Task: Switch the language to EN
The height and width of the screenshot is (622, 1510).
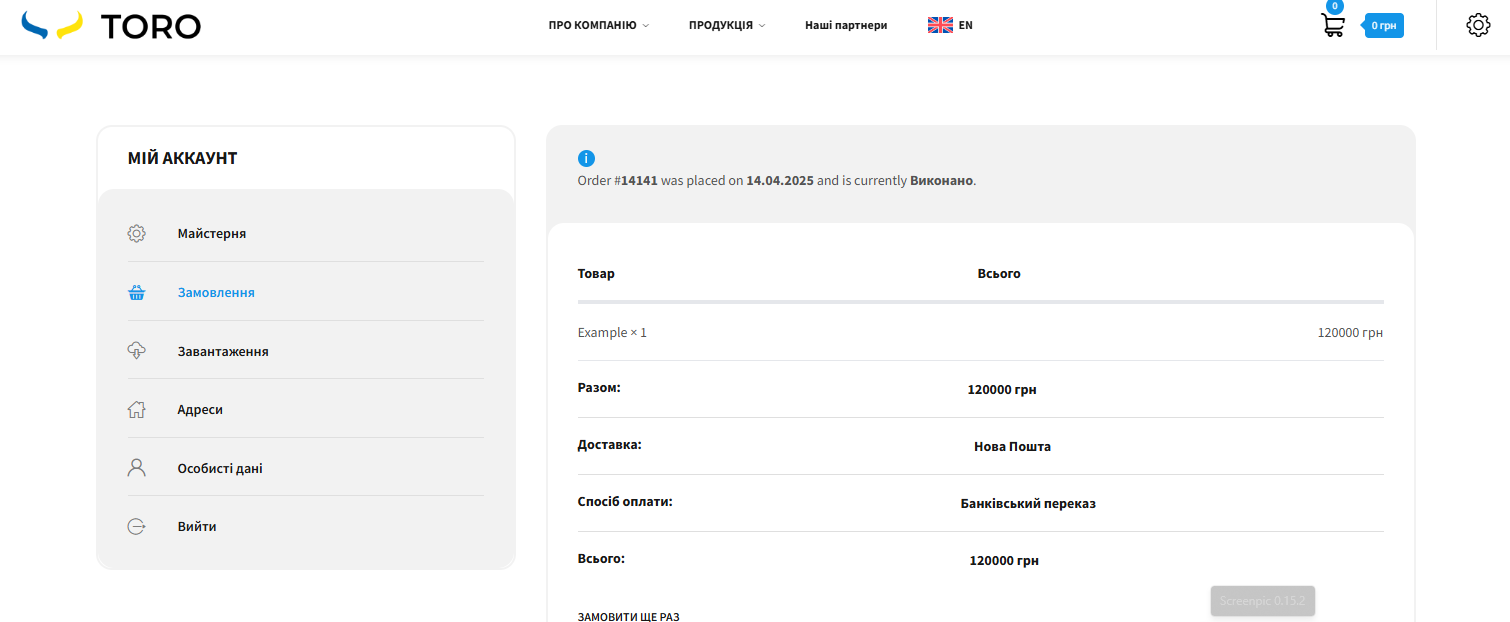Action: pos(965,25)
